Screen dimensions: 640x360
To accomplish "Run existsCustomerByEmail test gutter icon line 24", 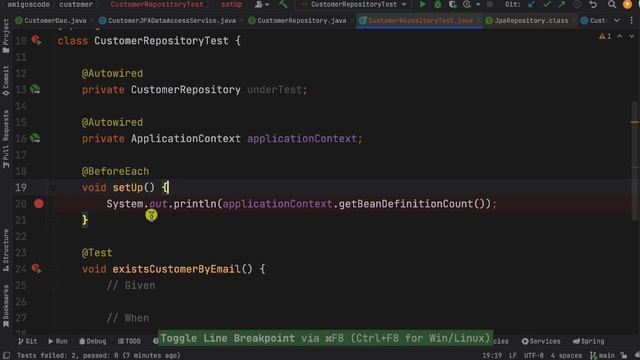I will point(36,269).
